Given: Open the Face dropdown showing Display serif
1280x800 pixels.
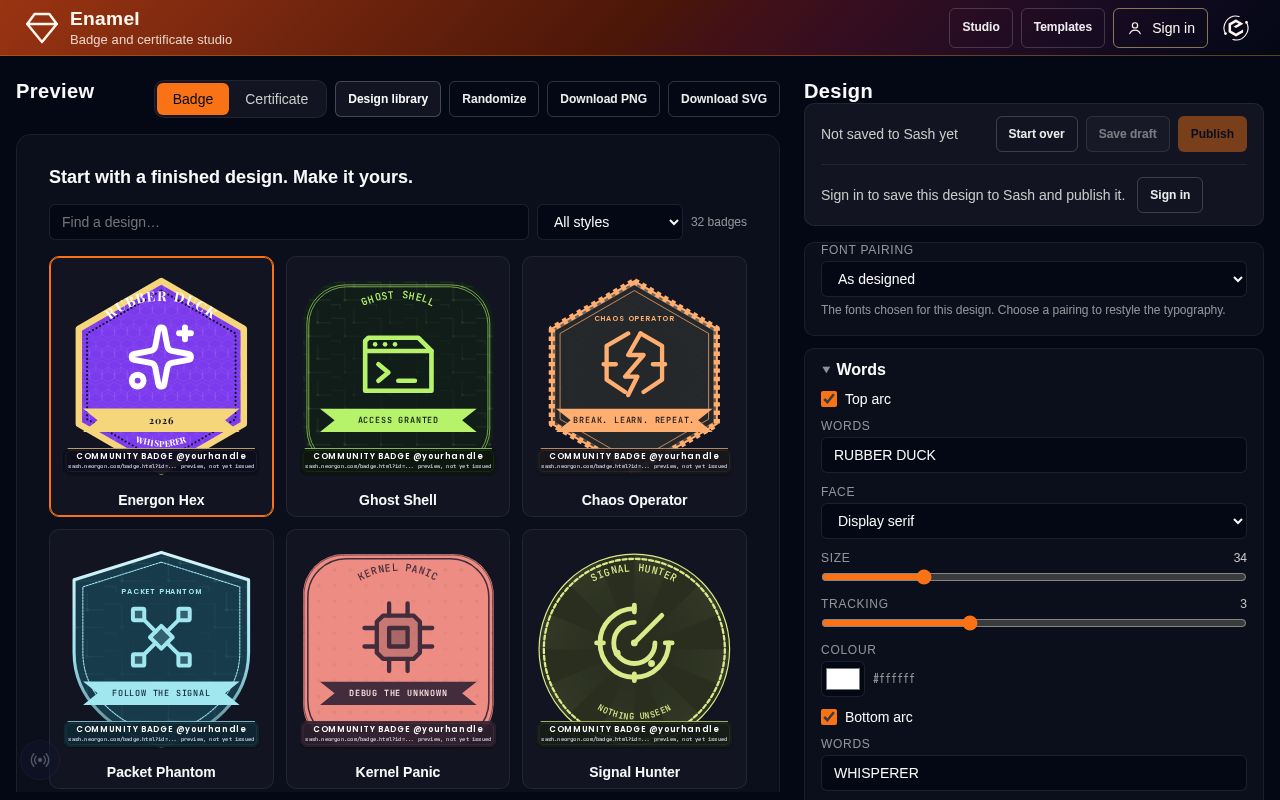Looking at the screenshot, I should [1034, 521].
